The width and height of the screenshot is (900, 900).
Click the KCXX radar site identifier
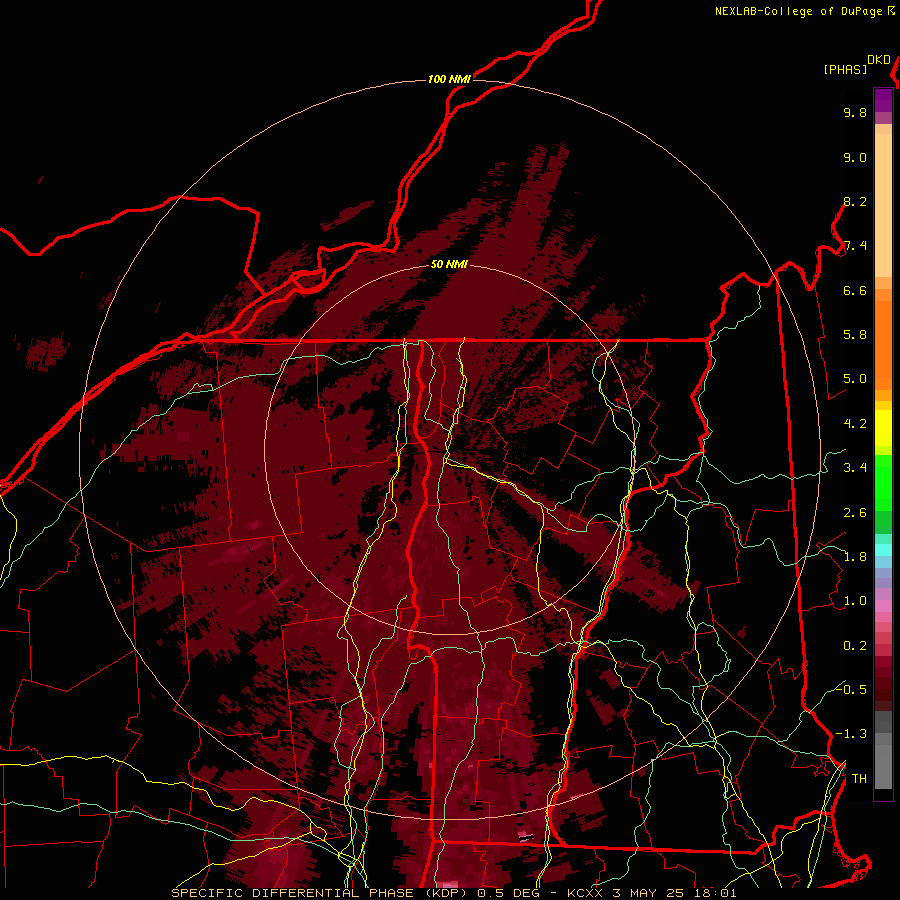(x=585, y=893)
